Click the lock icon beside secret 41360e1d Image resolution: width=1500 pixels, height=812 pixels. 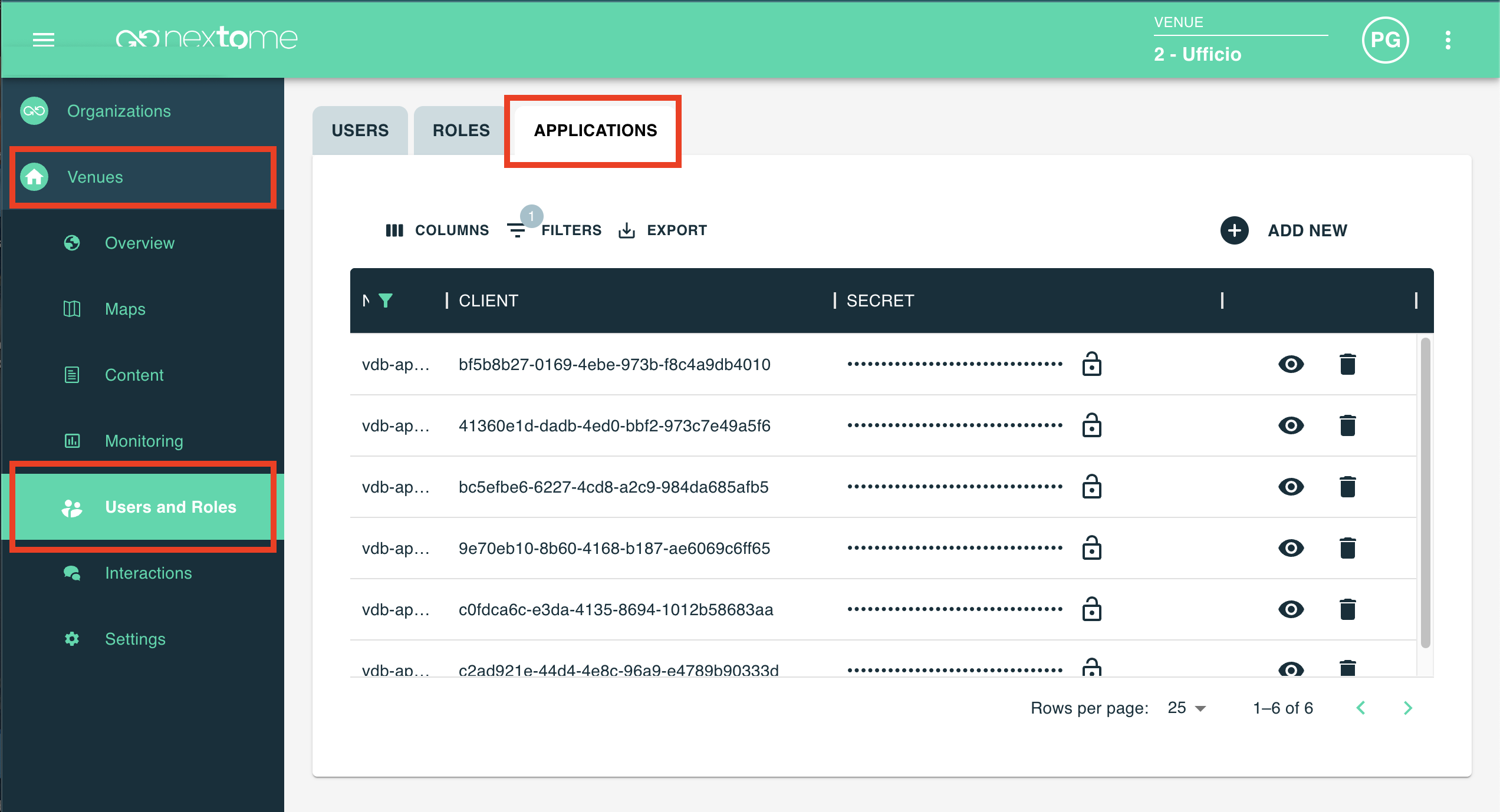pyautogui.click(x=1091, y=425)
